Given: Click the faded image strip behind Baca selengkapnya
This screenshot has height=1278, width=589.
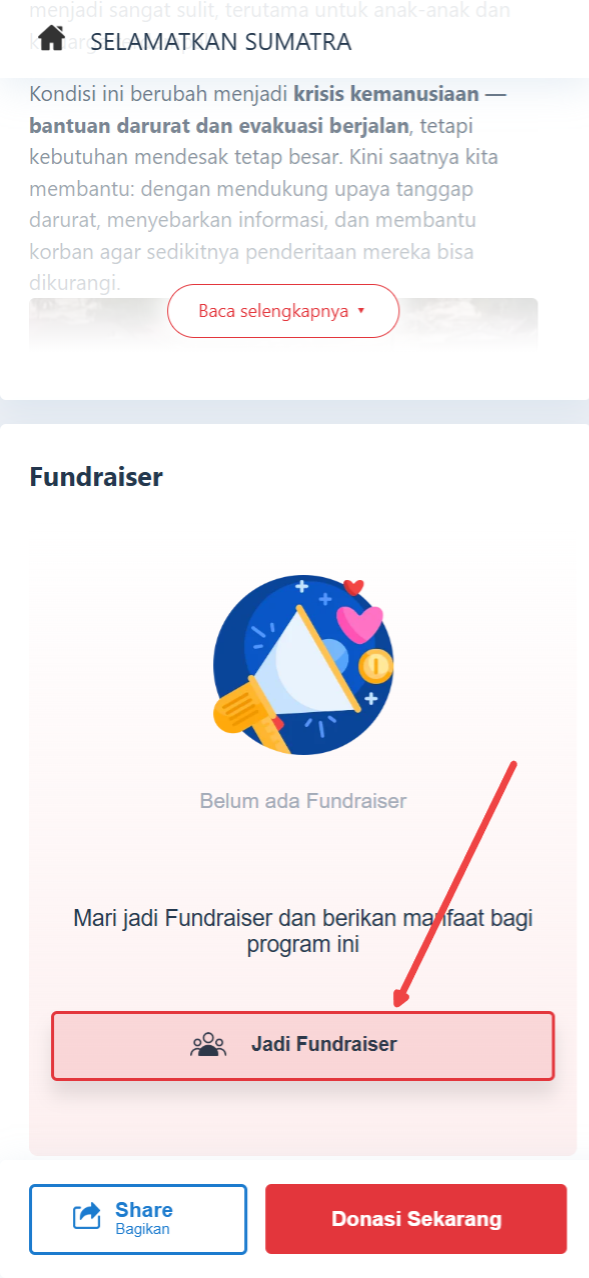Looking at the screenshot, I should point(283,325).
